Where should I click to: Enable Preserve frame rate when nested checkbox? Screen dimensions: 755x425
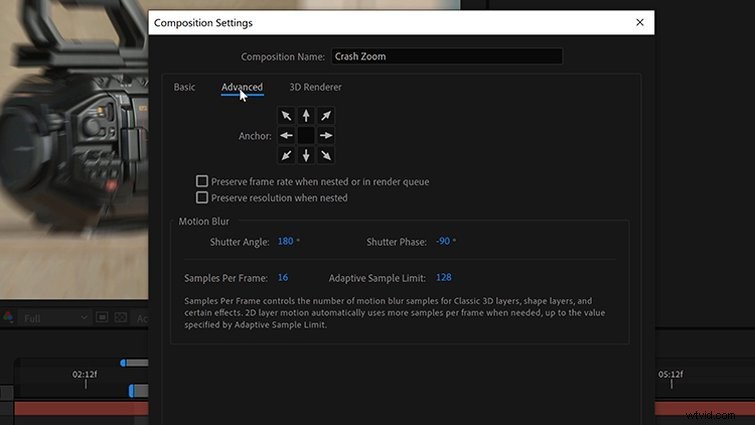coord(202,182)
